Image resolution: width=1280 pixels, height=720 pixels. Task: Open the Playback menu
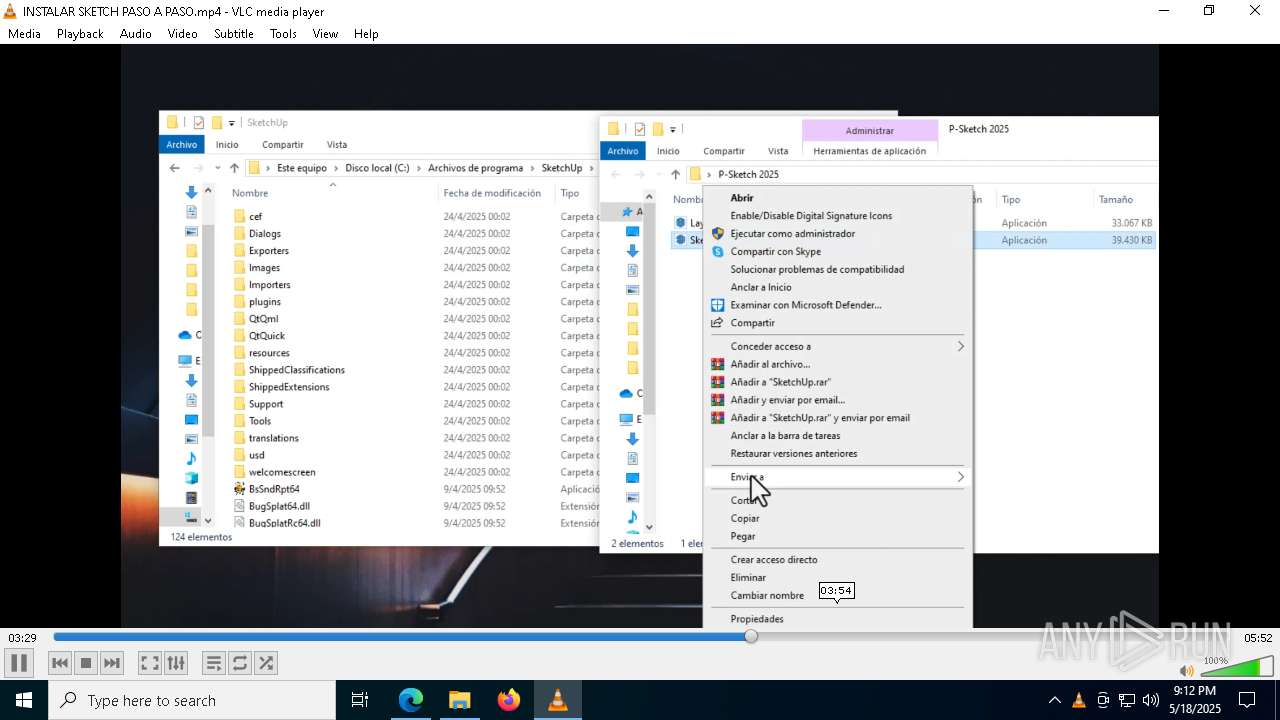click(80, 33)
